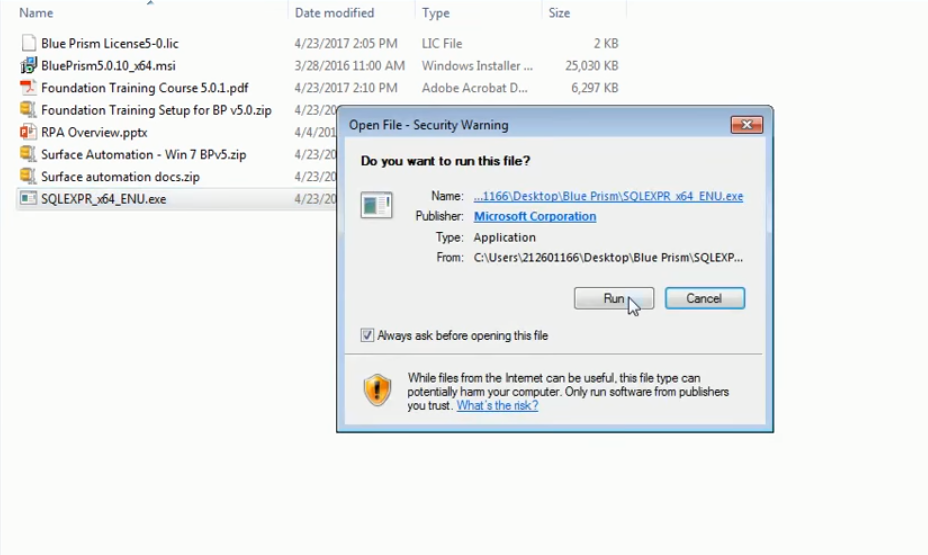Viewport: 928px width, 555px height.
Task: Click the 25,030 KB size cell
Action: click(x=592, y=65)
